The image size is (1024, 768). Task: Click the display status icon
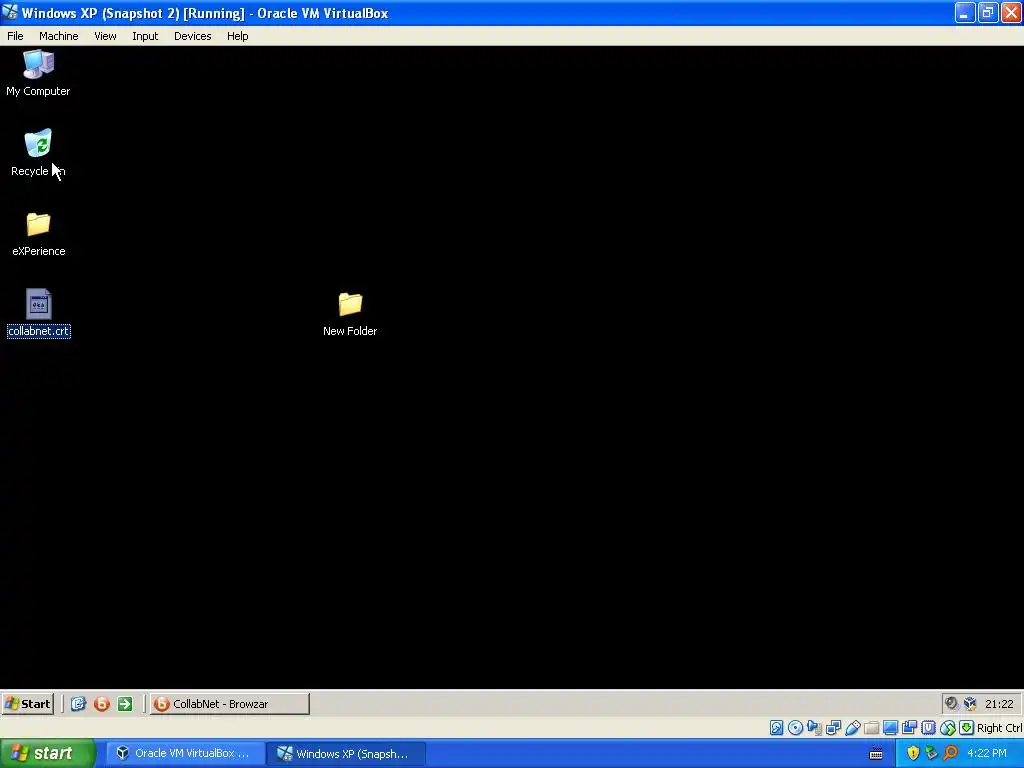(x=890, y=728)
